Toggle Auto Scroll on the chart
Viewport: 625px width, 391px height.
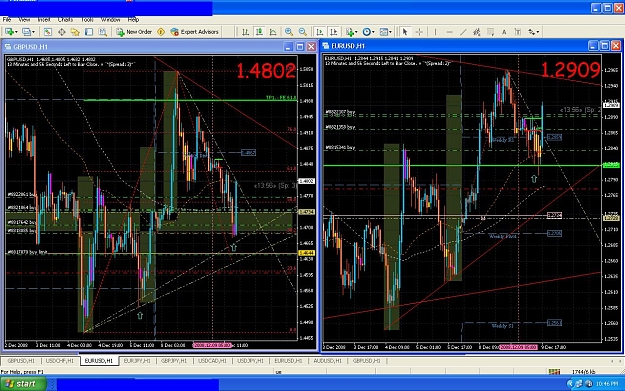[320, 32]
